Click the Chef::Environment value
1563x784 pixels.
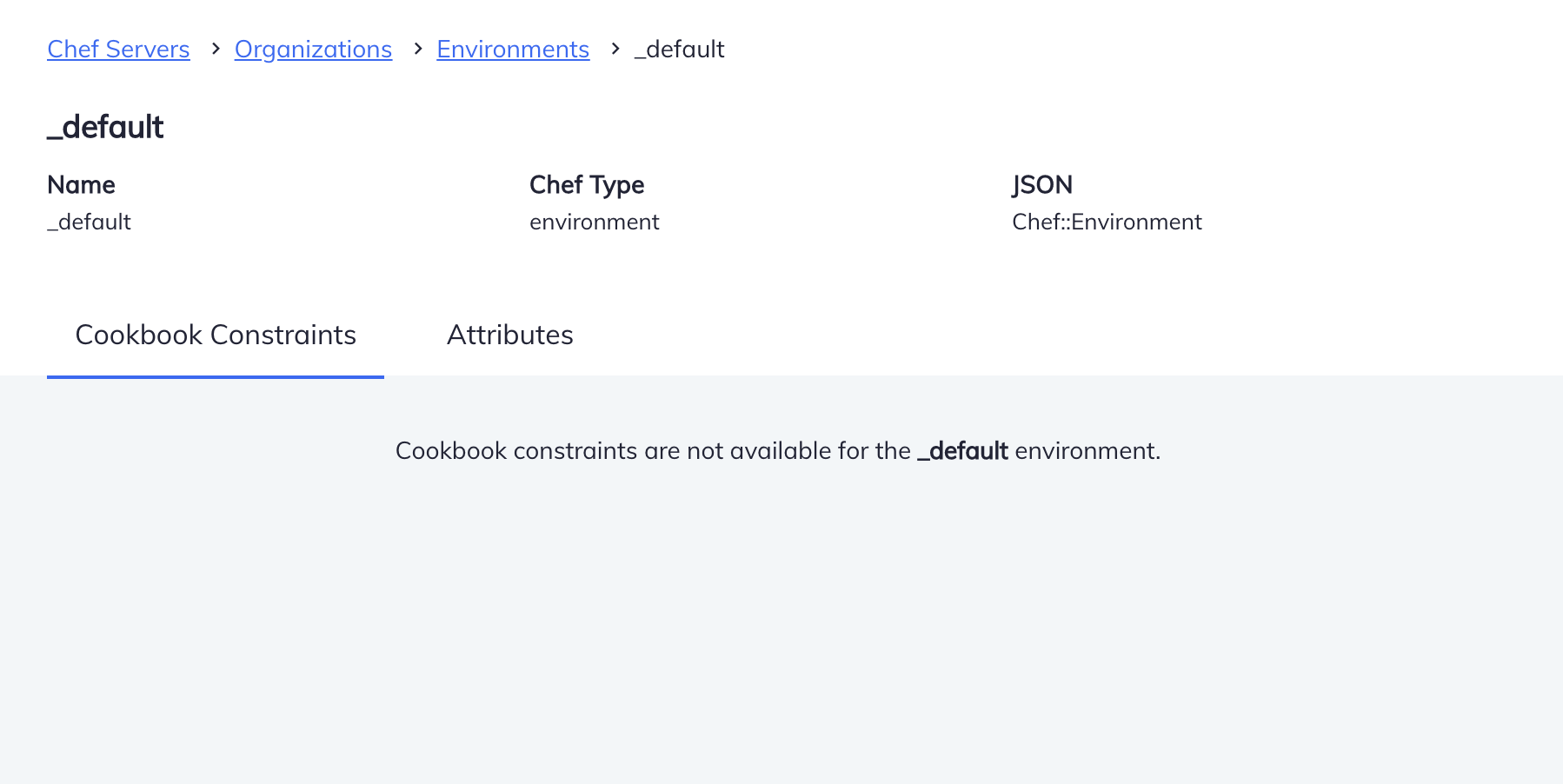1107,222
